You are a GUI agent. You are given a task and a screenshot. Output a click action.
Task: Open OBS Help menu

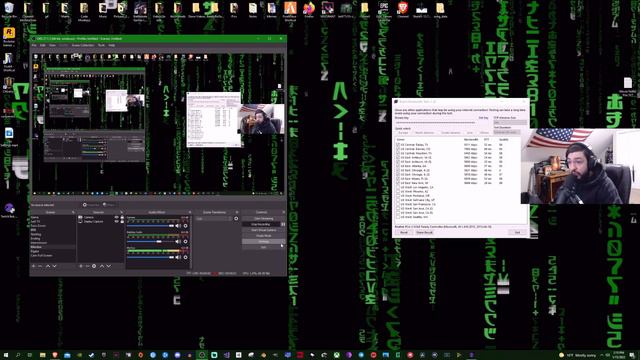coord(111,45)
